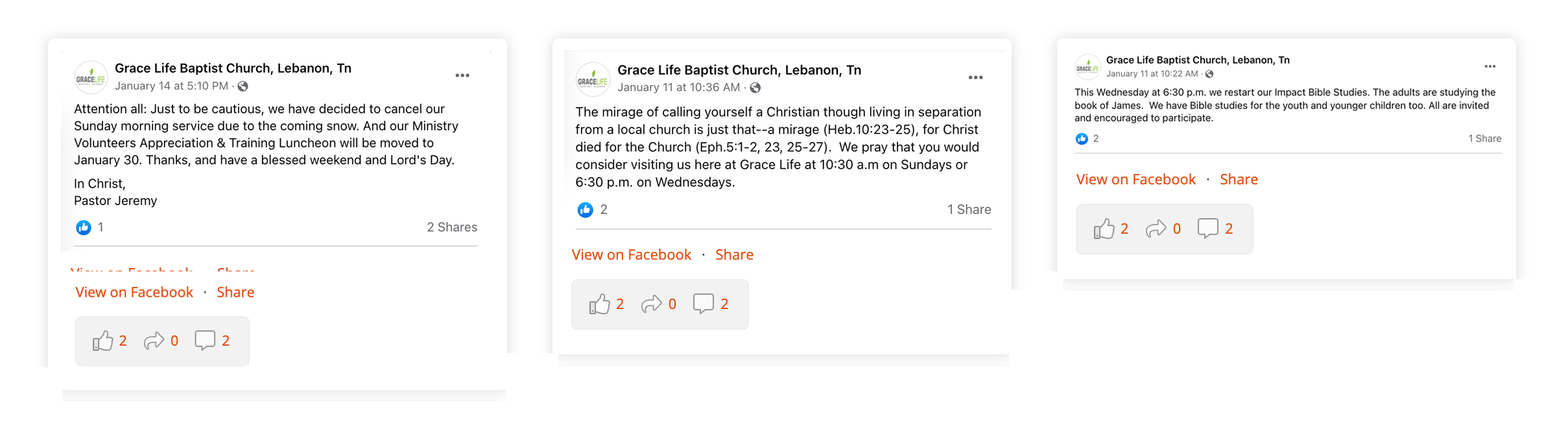Click the share arrow icon under the snow cancellation post

tap(154, 341)
